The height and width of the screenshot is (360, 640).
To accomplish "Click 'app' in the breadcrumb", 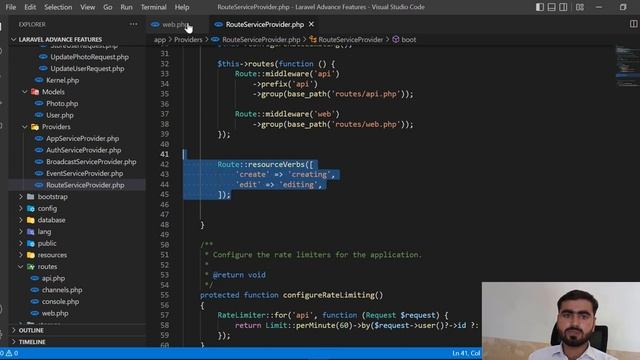I will pos(160,40).
